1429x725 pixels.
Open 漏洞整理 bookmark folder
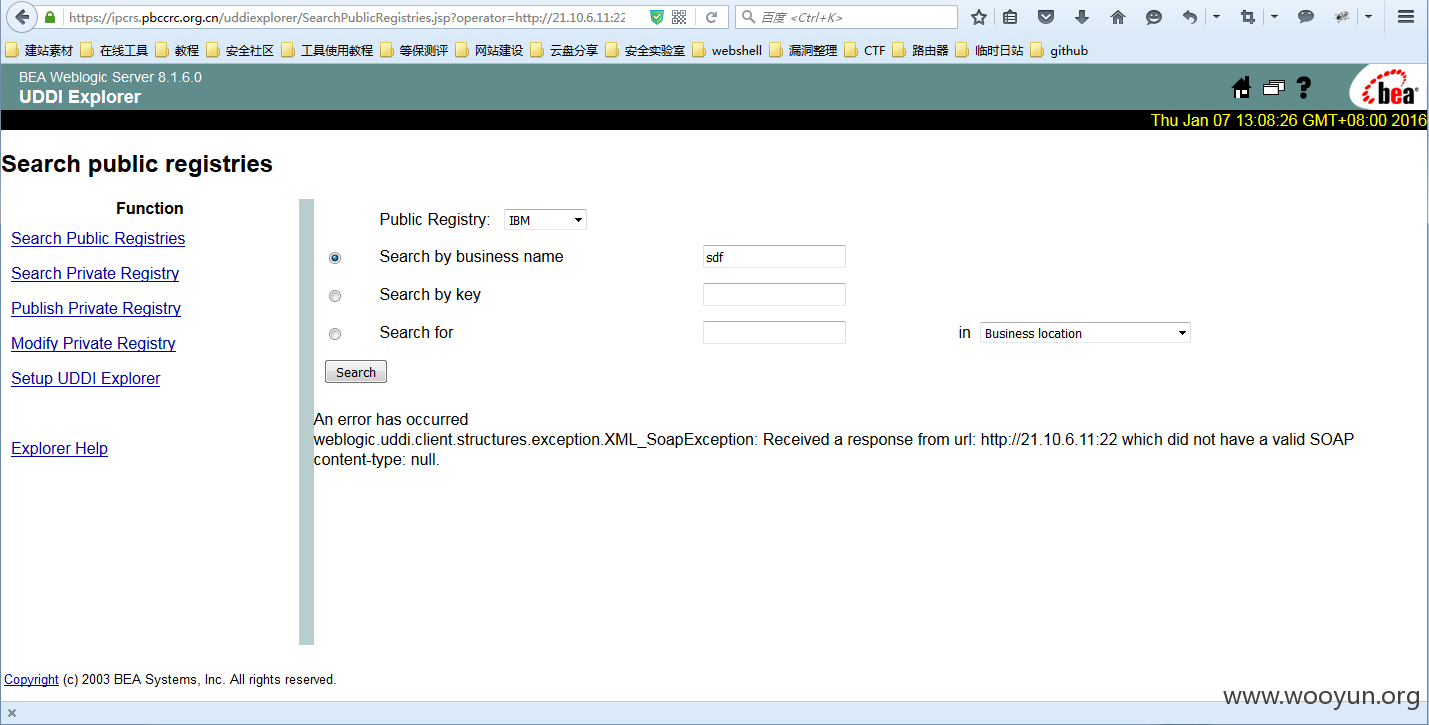click(803, 50)
